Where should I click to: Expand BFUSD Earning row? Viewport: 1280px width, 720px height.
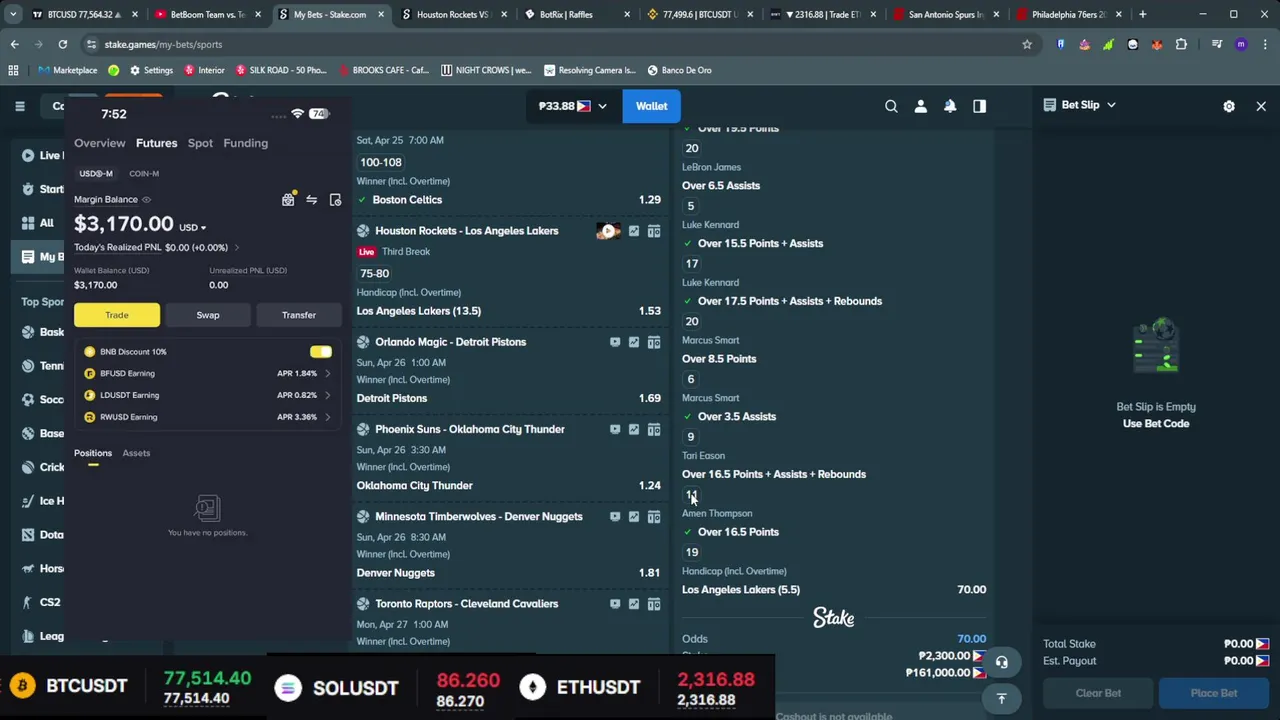click(208, 373)
